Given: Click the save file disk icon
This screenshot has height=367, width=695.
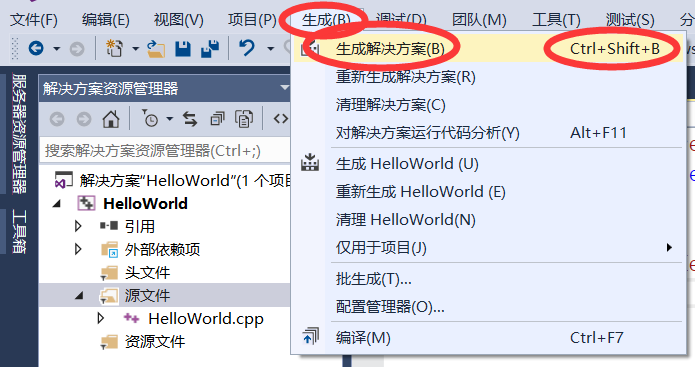Looking at the screenshot, I should [183, 48].
